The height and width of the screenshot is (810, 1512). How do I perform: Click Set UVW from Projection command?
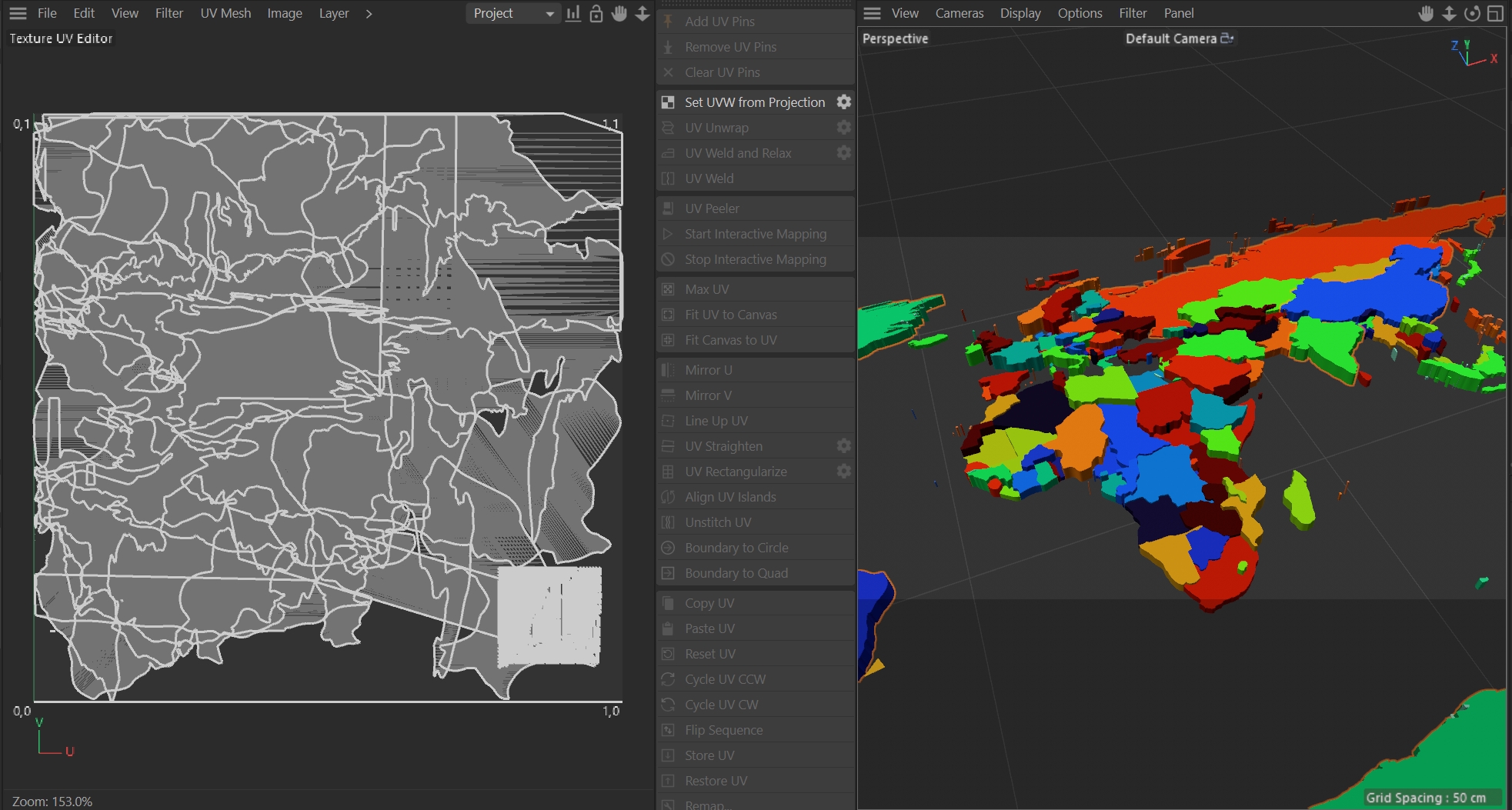[x=754, y=102]
